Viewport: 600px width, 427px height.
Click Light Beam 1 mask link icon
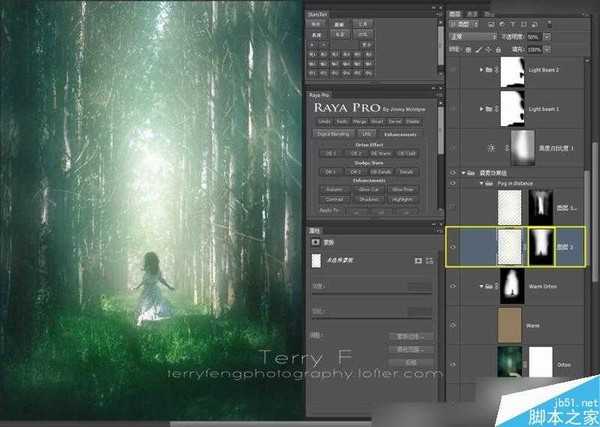pos(497,109)
